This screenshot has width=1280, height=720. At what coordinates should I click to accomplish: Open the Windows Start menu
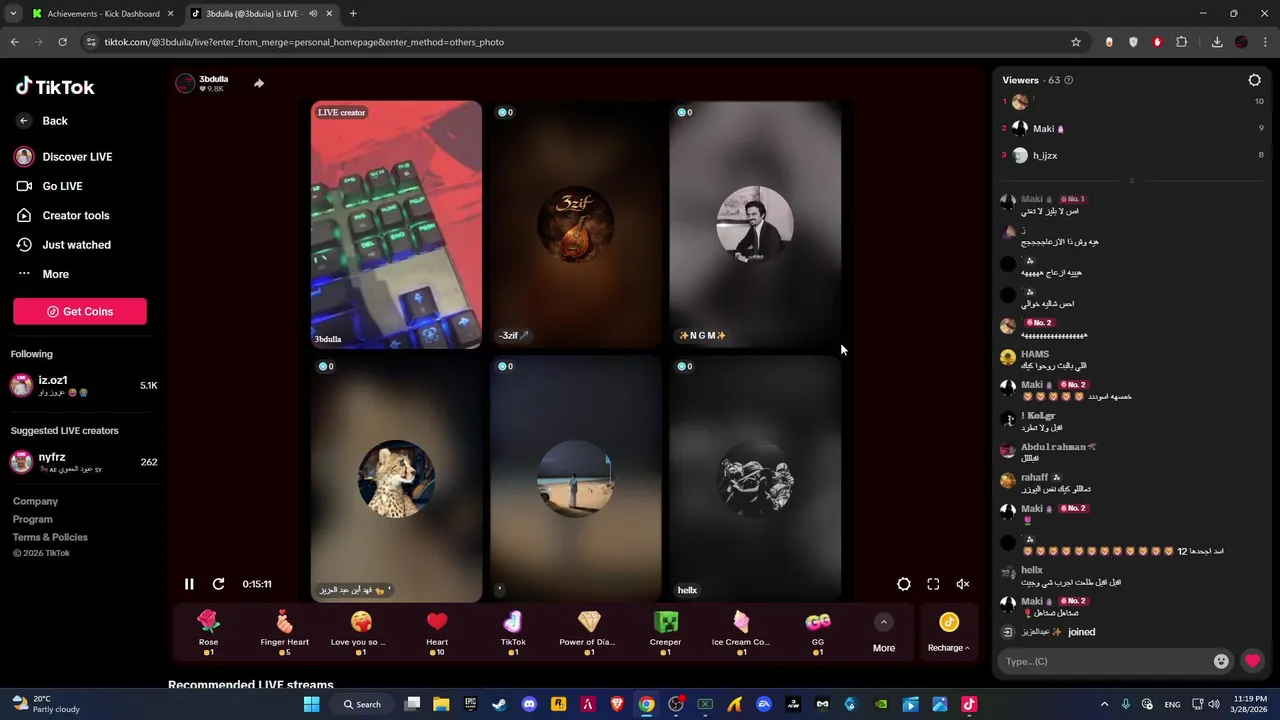tap(311, 704)
